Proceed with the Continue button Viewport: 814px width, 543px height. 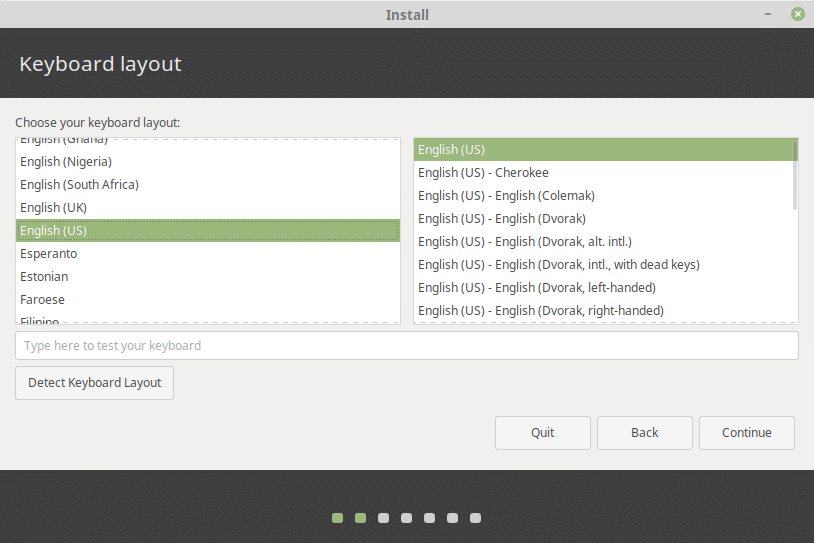[x=747, y=432]
